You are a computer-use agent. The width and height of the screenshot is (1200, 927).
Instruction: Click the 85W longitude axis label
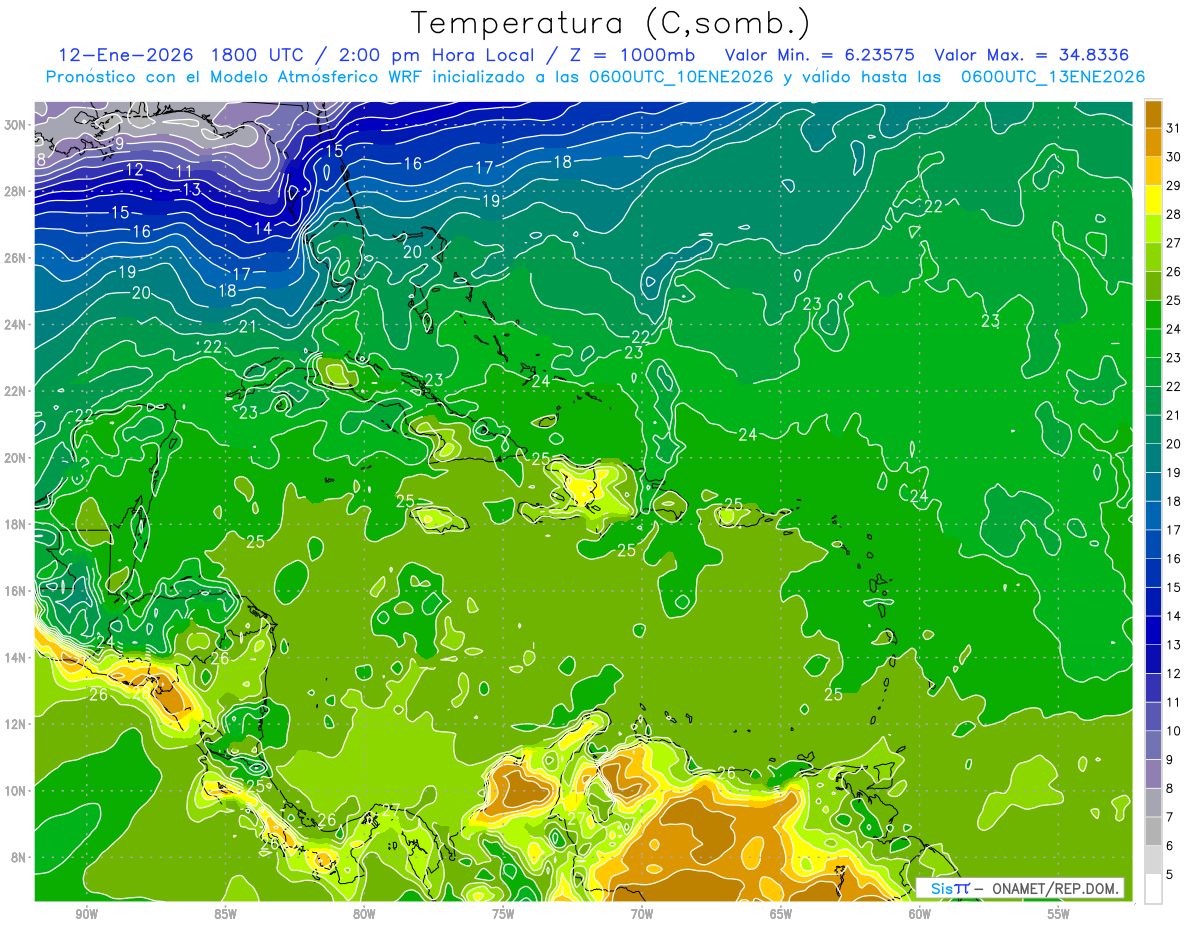click(225, 914)
